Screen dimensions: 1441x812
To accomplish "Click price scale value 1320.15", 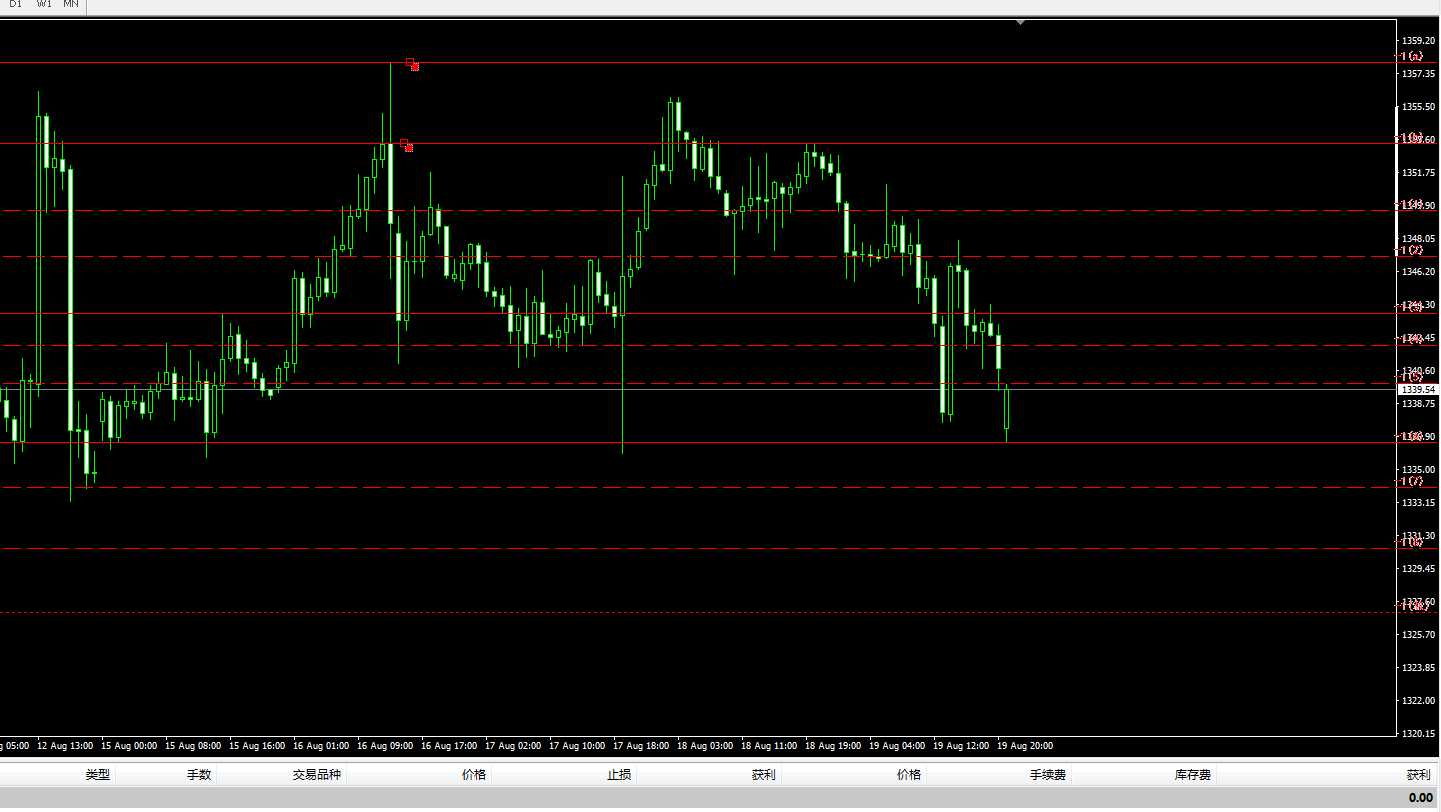I will click(1419, 734).
